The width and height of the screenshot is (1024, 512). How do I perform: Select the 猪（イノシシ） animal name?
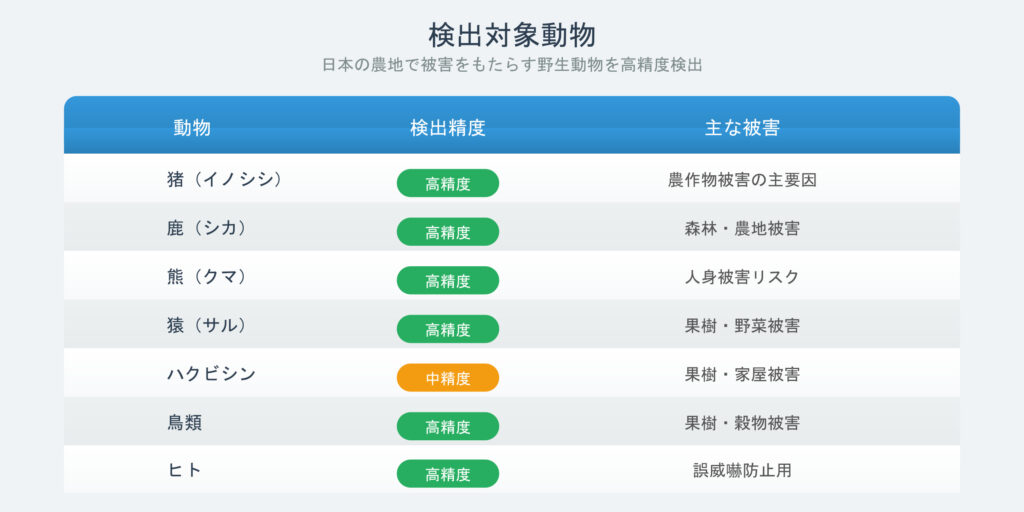(225, 179)
